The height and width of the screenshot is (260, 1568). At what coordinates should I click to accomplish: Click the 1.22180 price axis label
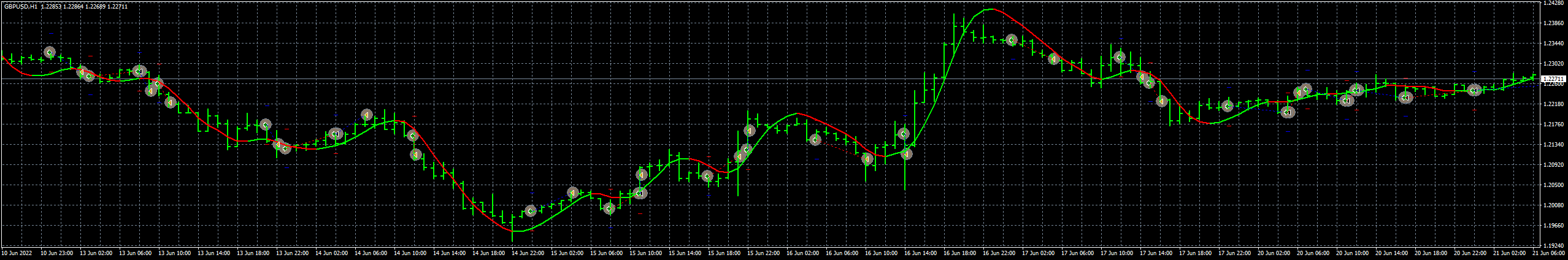pyautogui.click(x=1553, y=105)
